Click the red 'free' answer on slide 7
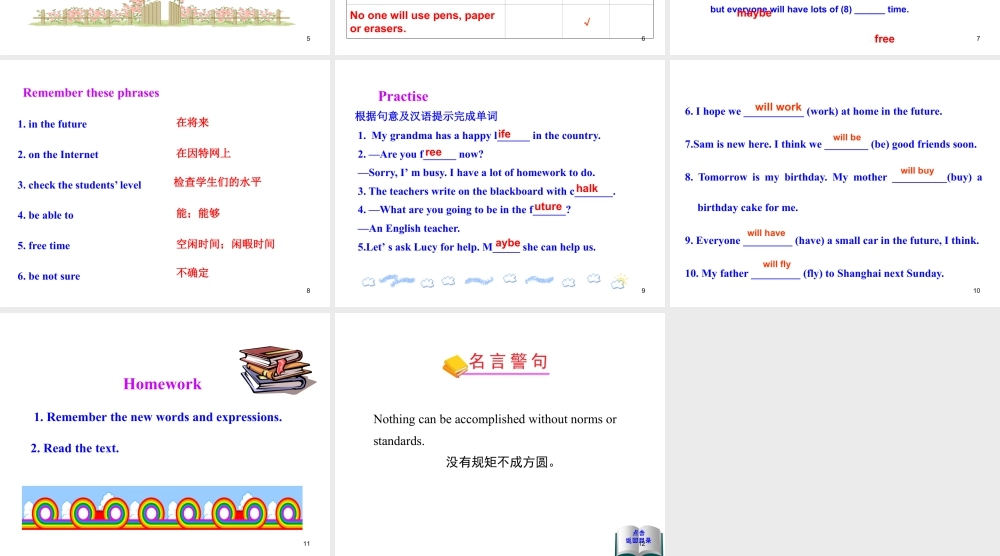The width and height of the screenshot is (1000, 556). pyautogui.click(x=884, y=39)
